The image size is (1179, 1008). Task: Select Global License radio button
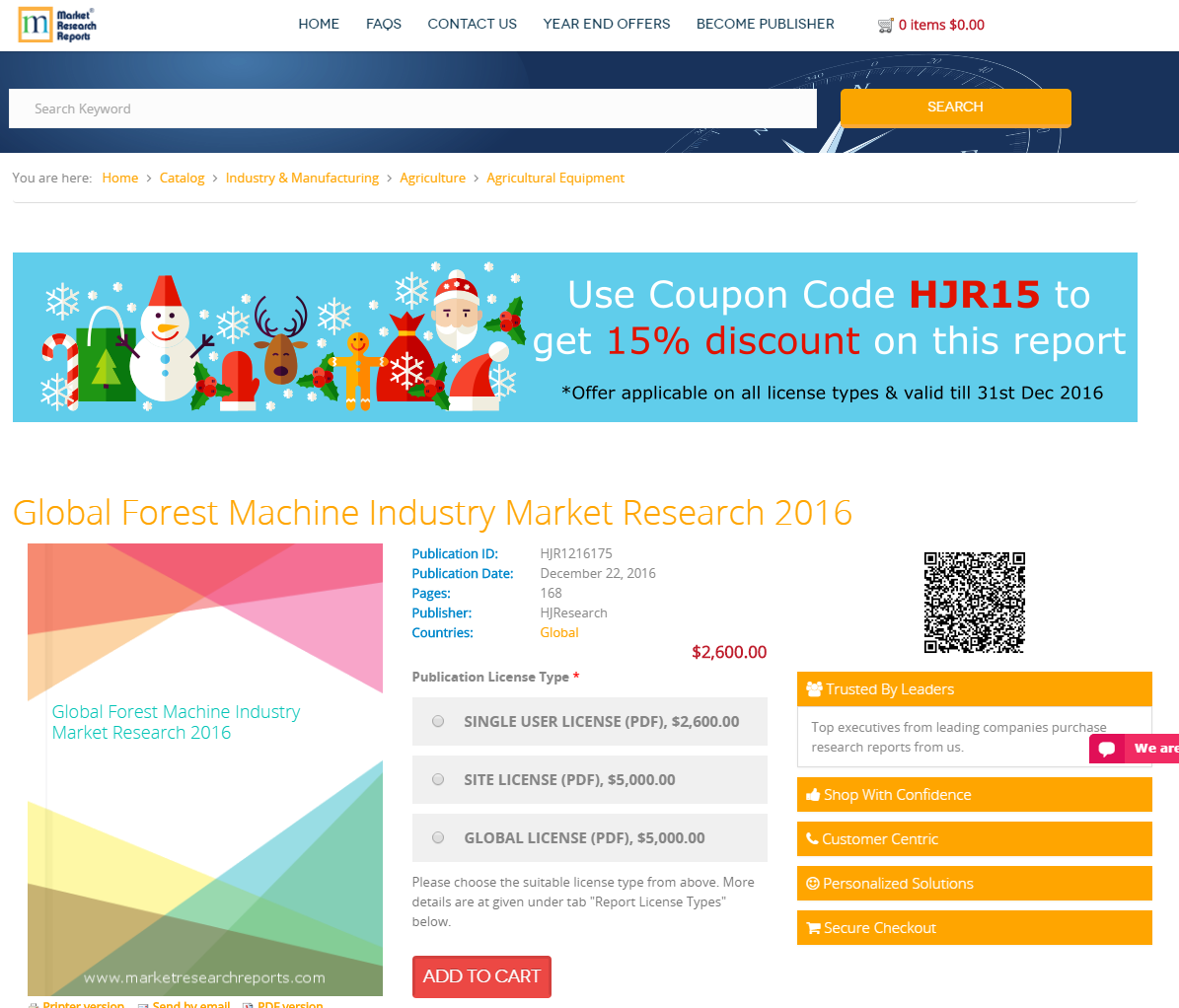438,837
